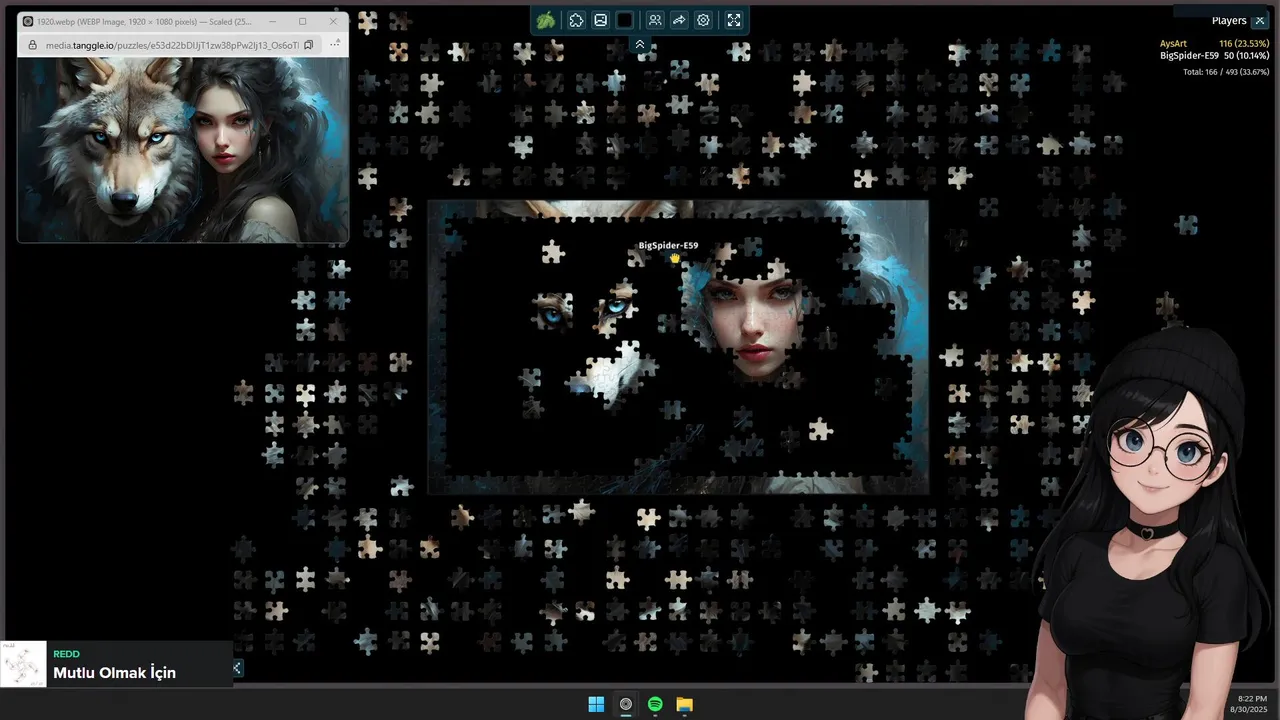
Task: Click the album art in the song widget
Action: pos(24,664)
